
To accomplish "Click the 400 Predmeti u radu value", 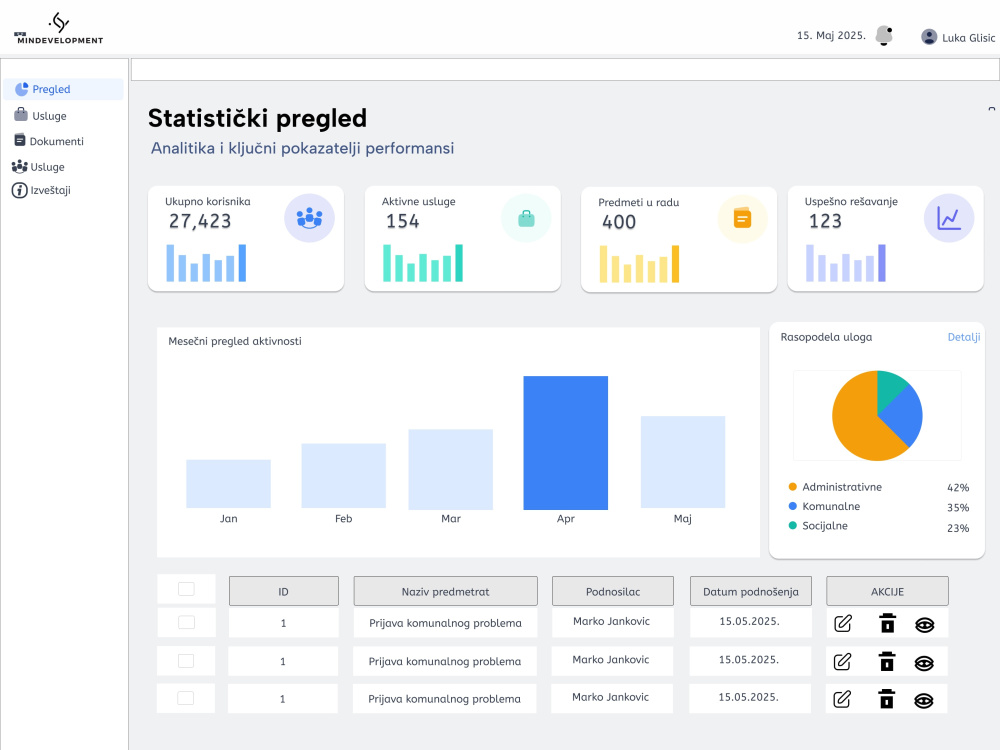I will (619, 222).
